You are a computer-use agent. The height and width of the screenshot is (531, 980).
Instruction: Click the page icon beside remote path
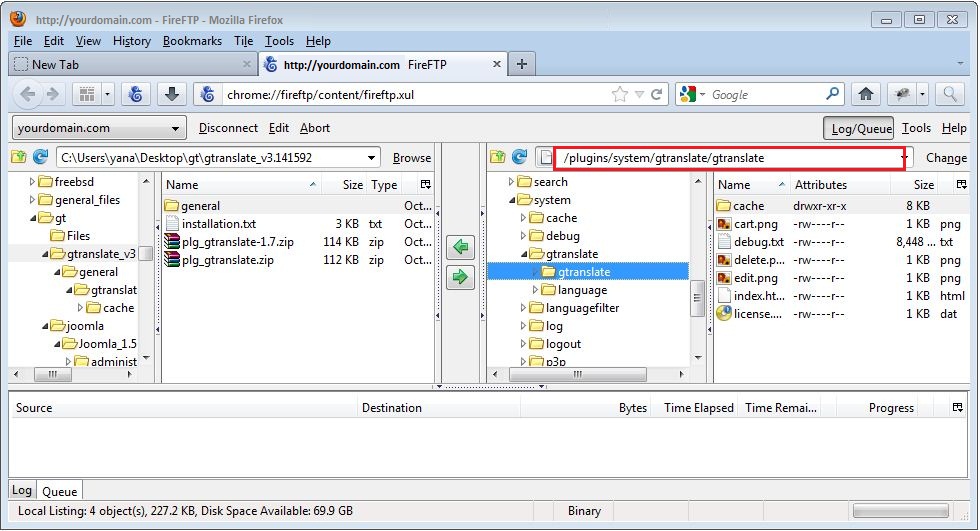(x=545, y=157)
